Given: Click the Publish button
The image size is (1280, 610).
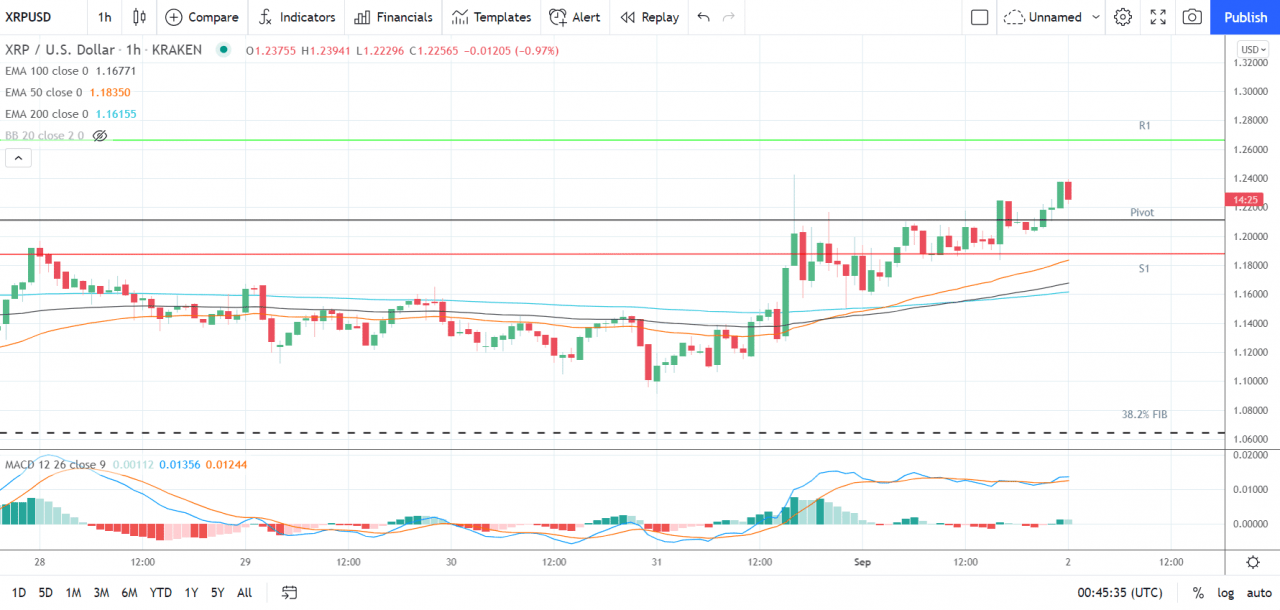Looking at the screenshot, I should (1244, 17).
